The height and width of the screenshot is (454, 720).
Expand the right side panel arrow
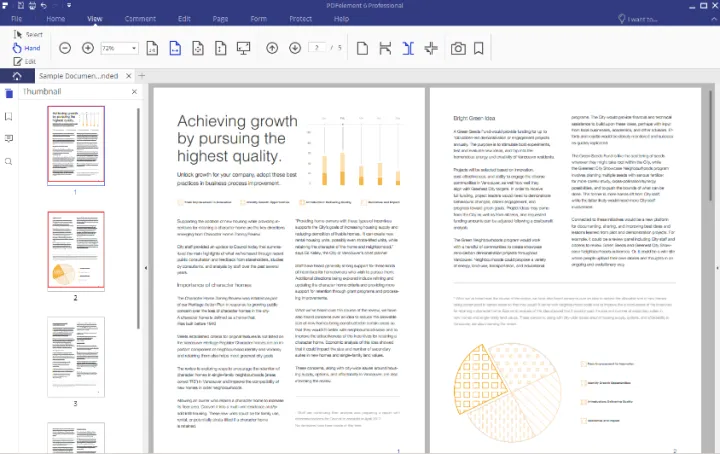point(714,268)
